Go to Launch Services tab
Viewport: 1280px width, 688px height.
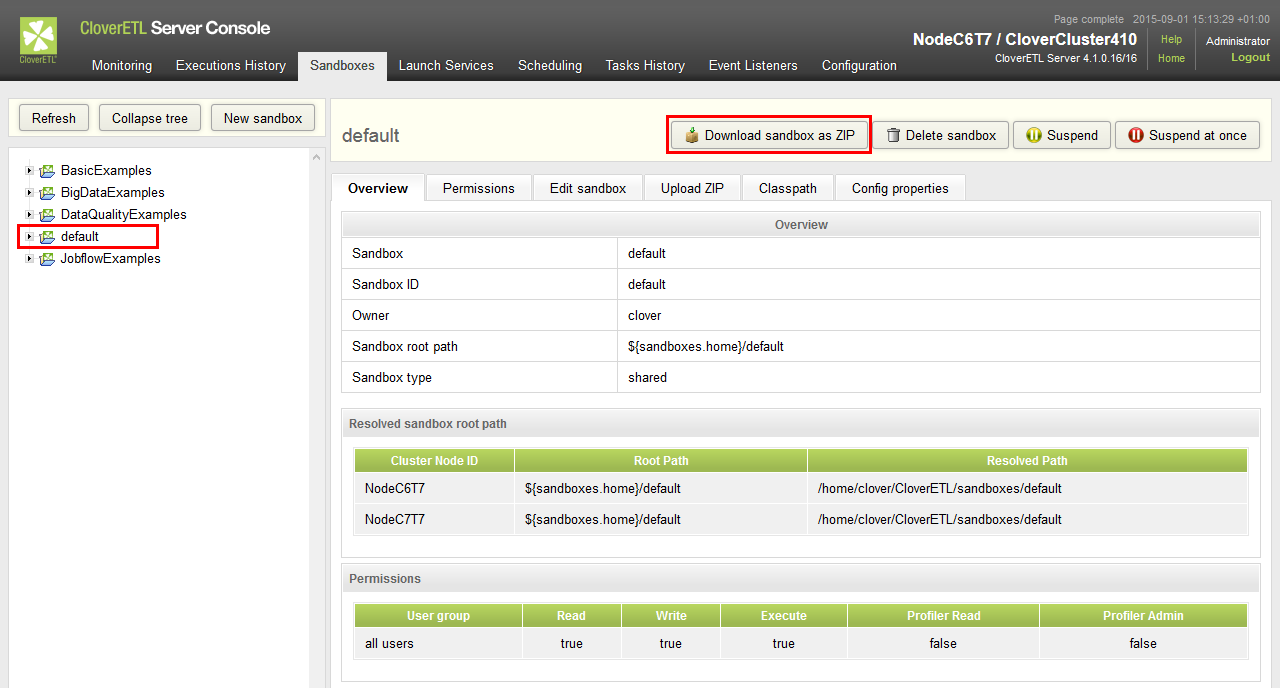(x=446, y=65)
